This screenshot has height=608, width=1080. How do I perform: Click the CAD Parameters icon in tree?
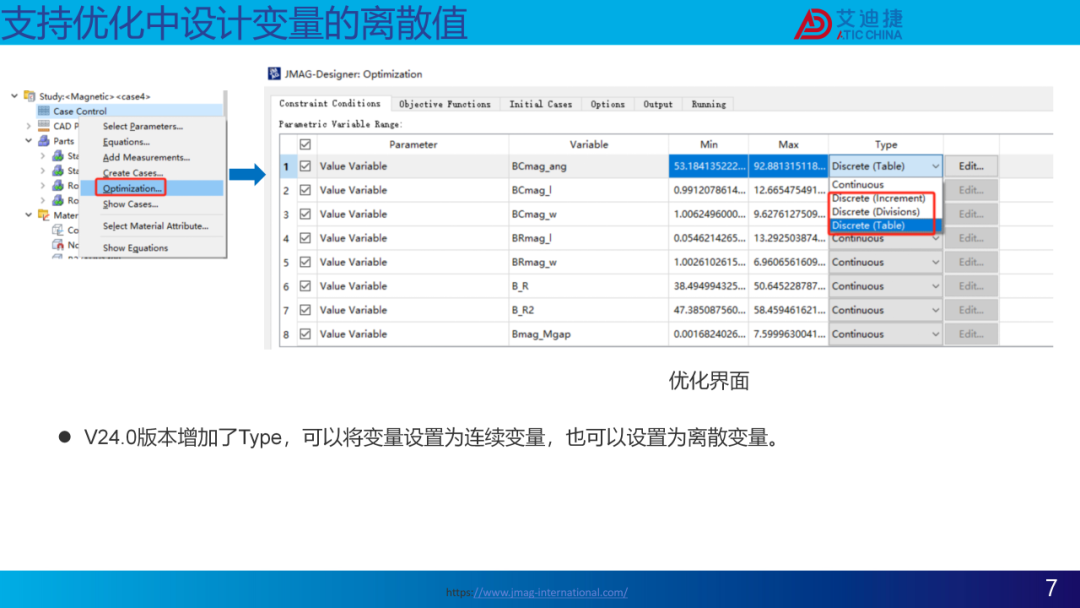(44, 125)
